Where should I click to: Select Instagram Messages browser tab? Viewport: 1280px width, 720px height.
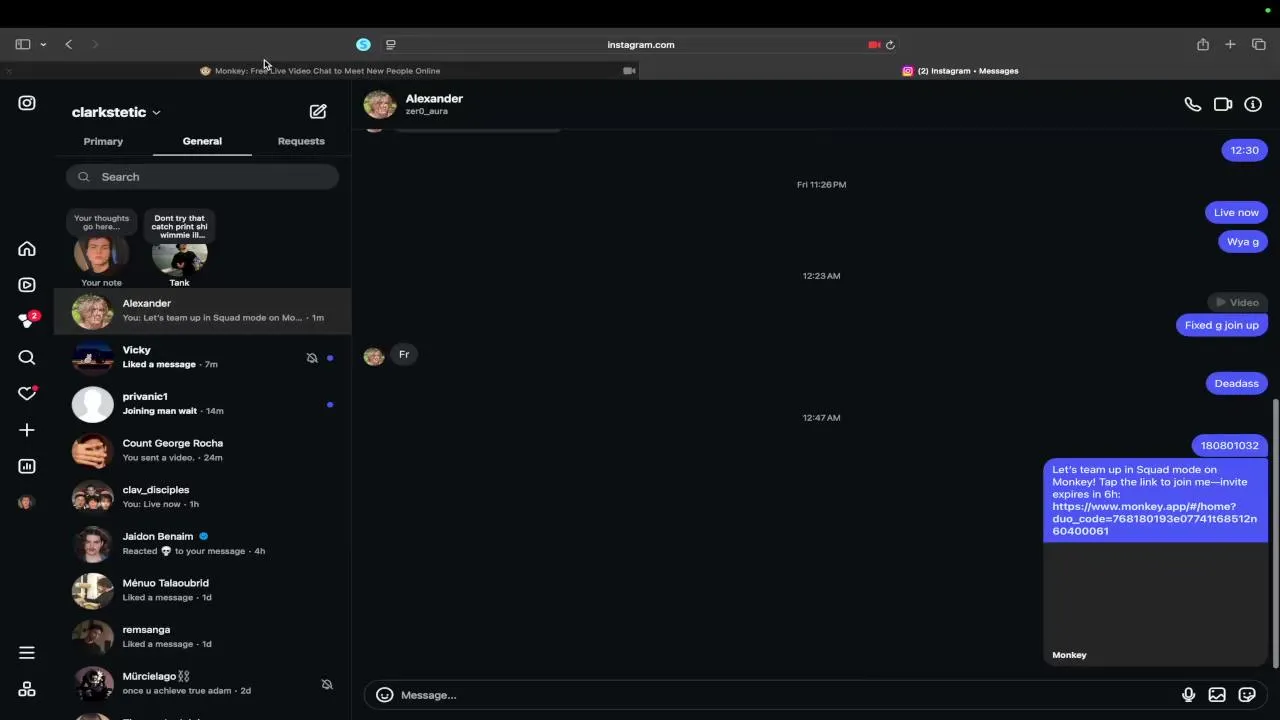click(x=960, y=71)
